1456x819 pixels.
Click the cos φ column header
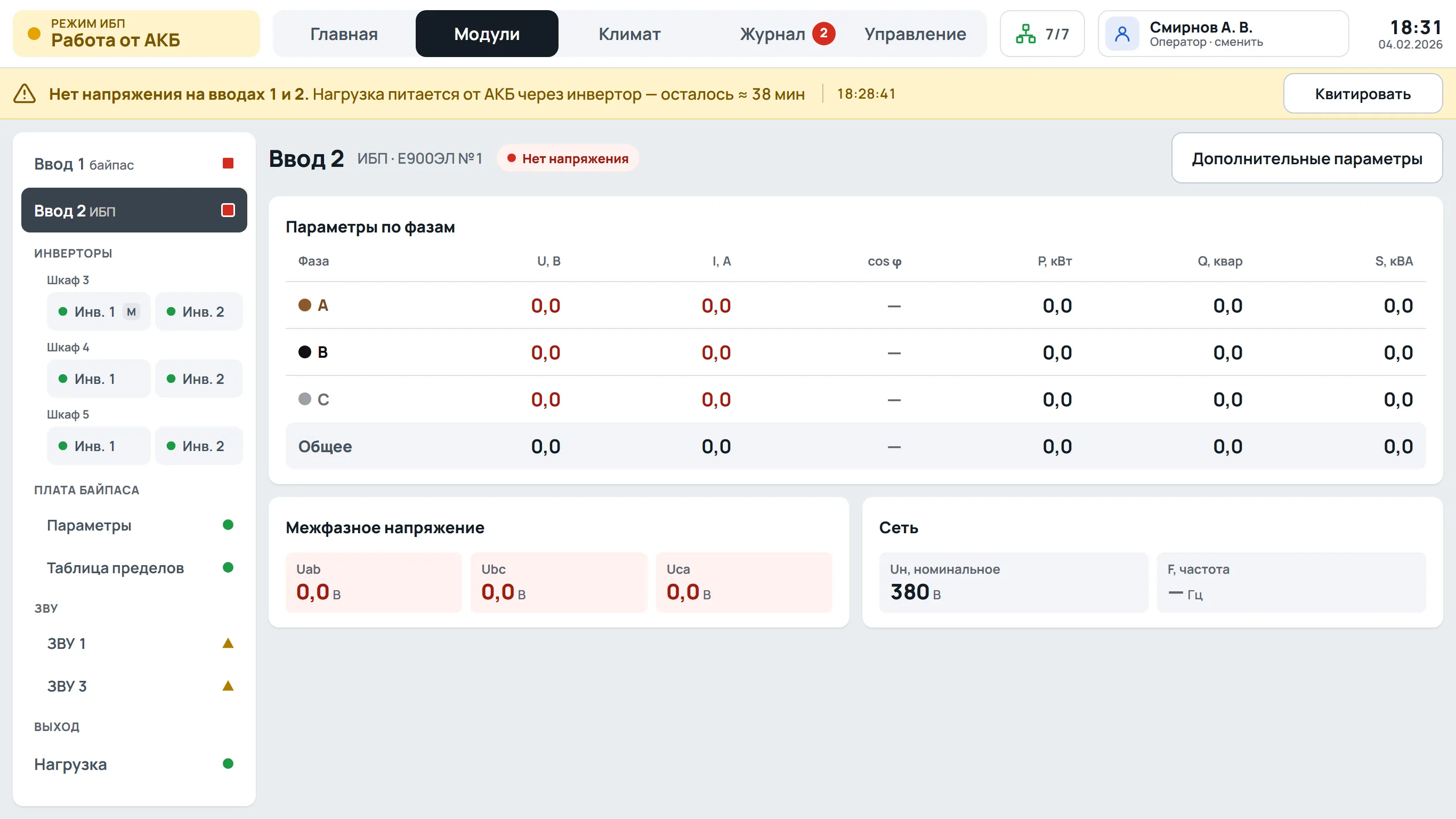click(885, 261)
